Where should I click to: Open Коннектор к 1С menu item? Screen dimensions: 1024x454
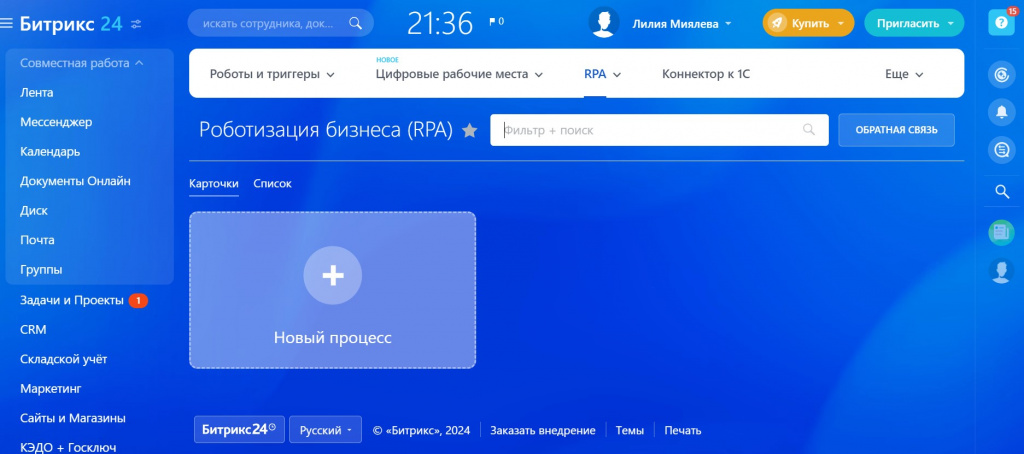[x=706, y=74]
